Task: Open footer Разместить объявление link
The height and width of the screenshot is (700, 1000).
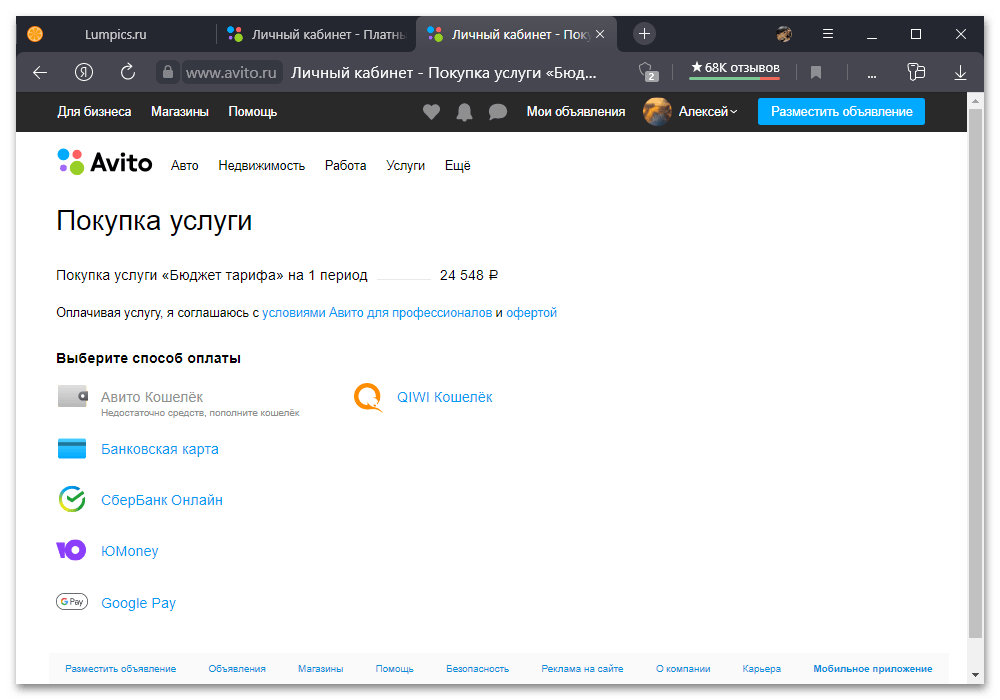Action: (121, 669)
